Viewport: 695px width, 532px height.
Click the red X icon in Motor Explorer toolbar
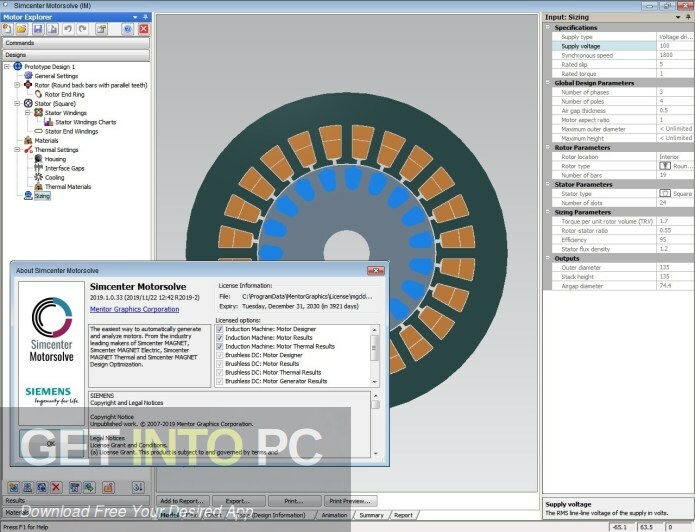144,29
